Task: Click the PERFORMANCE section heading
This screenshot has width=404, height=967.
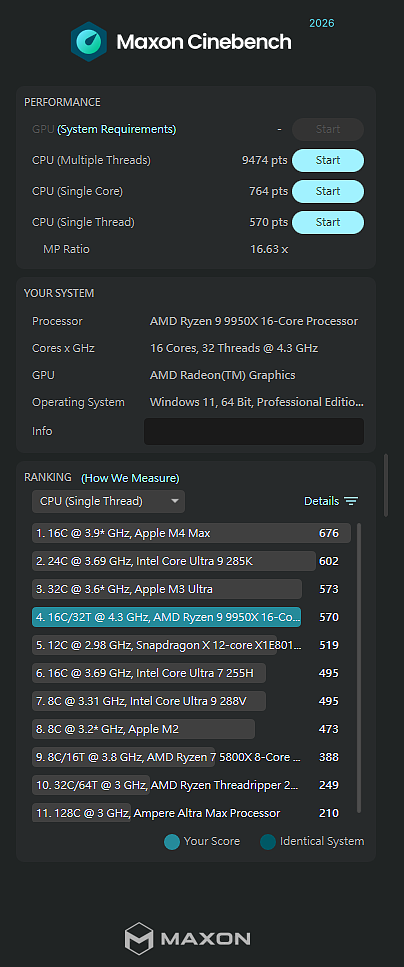Action: coord(62,102)
